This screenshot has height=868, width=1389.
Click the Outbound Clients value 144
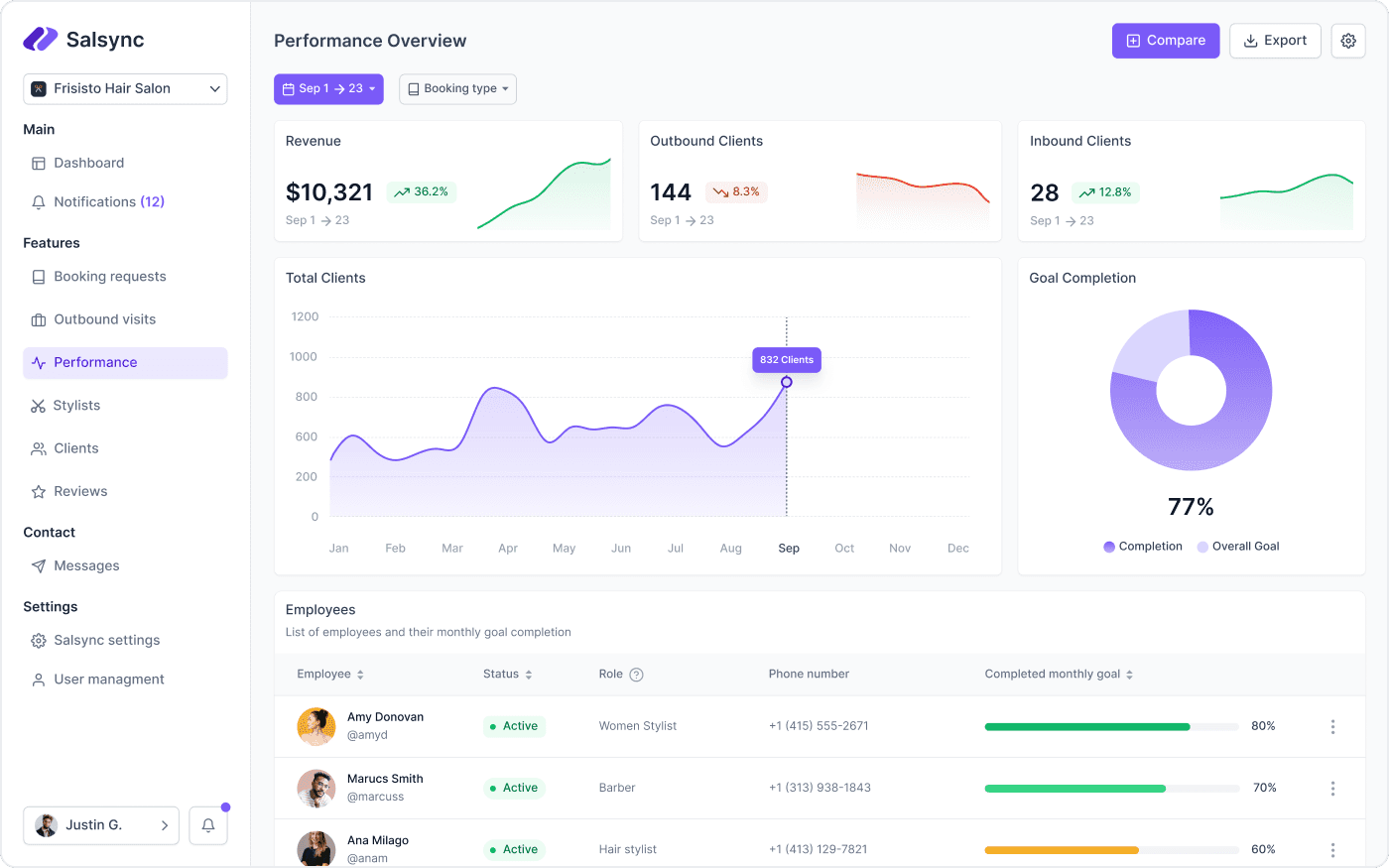[x=671, y=192]
